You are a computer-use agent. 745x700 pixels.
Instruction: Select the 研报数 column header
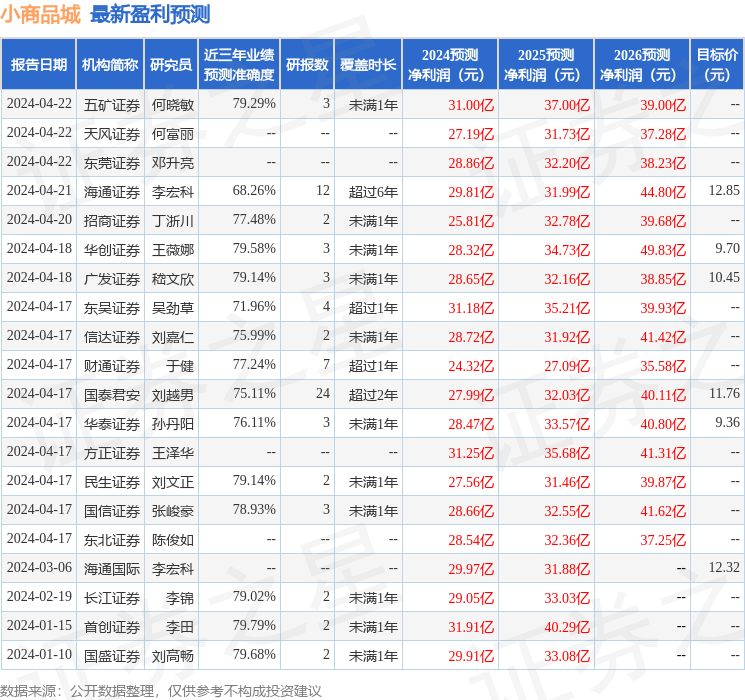click(307, 65)
